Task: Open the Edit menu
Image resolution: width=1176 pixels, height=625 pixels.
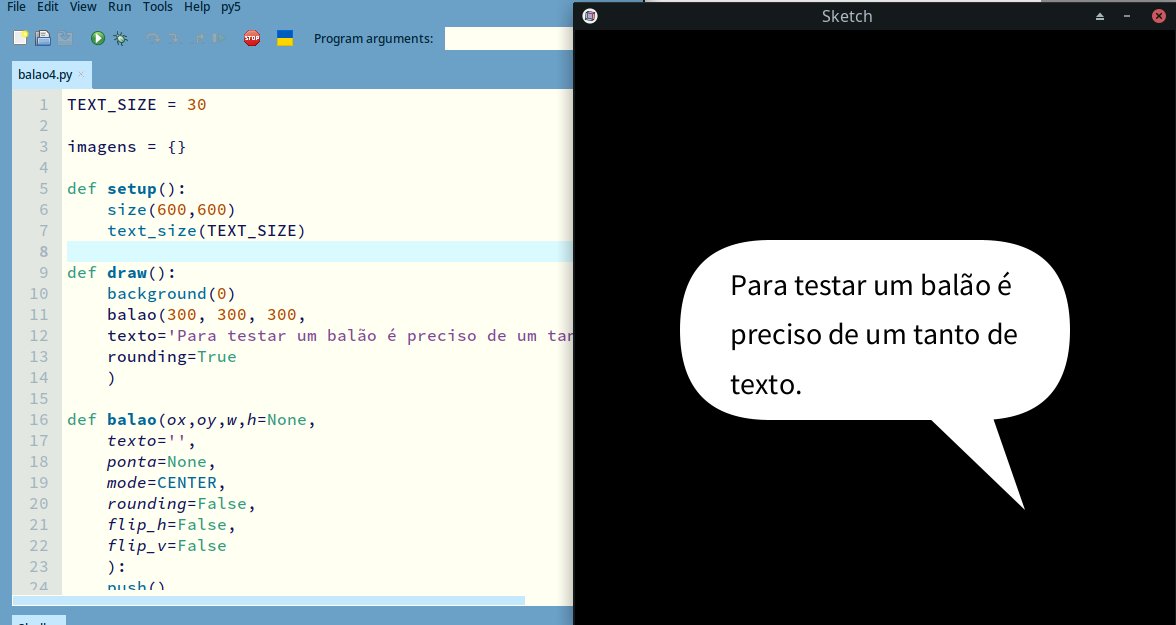Action: click(x=48, y=7)
